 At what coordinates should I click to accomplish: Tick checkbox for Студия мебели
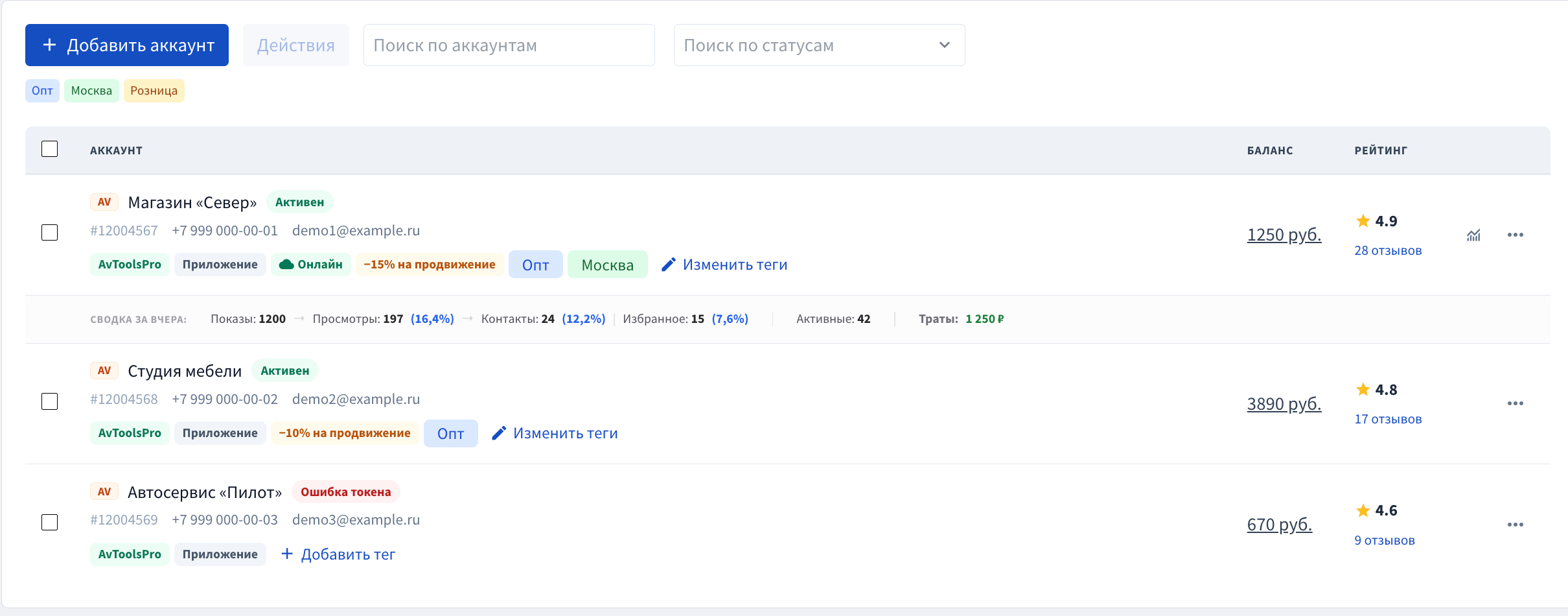pos(50,401)
